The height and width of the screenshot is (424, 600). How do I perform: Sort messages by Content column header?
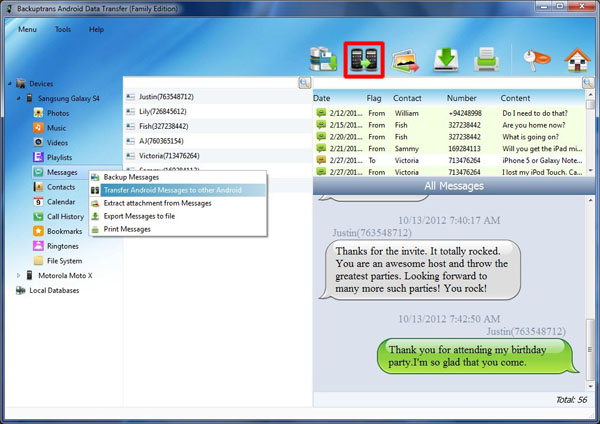[x=515, y=98]
